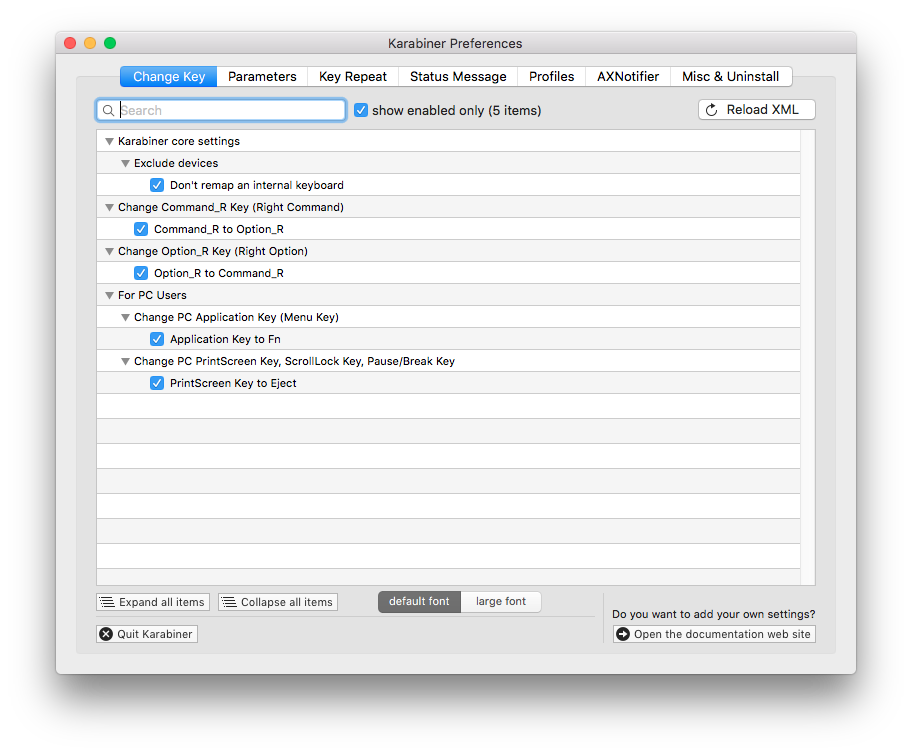The height and width of the screenshot is (754, 912).
Task: Collapse the For PC Users group
Action: point(109,295)
